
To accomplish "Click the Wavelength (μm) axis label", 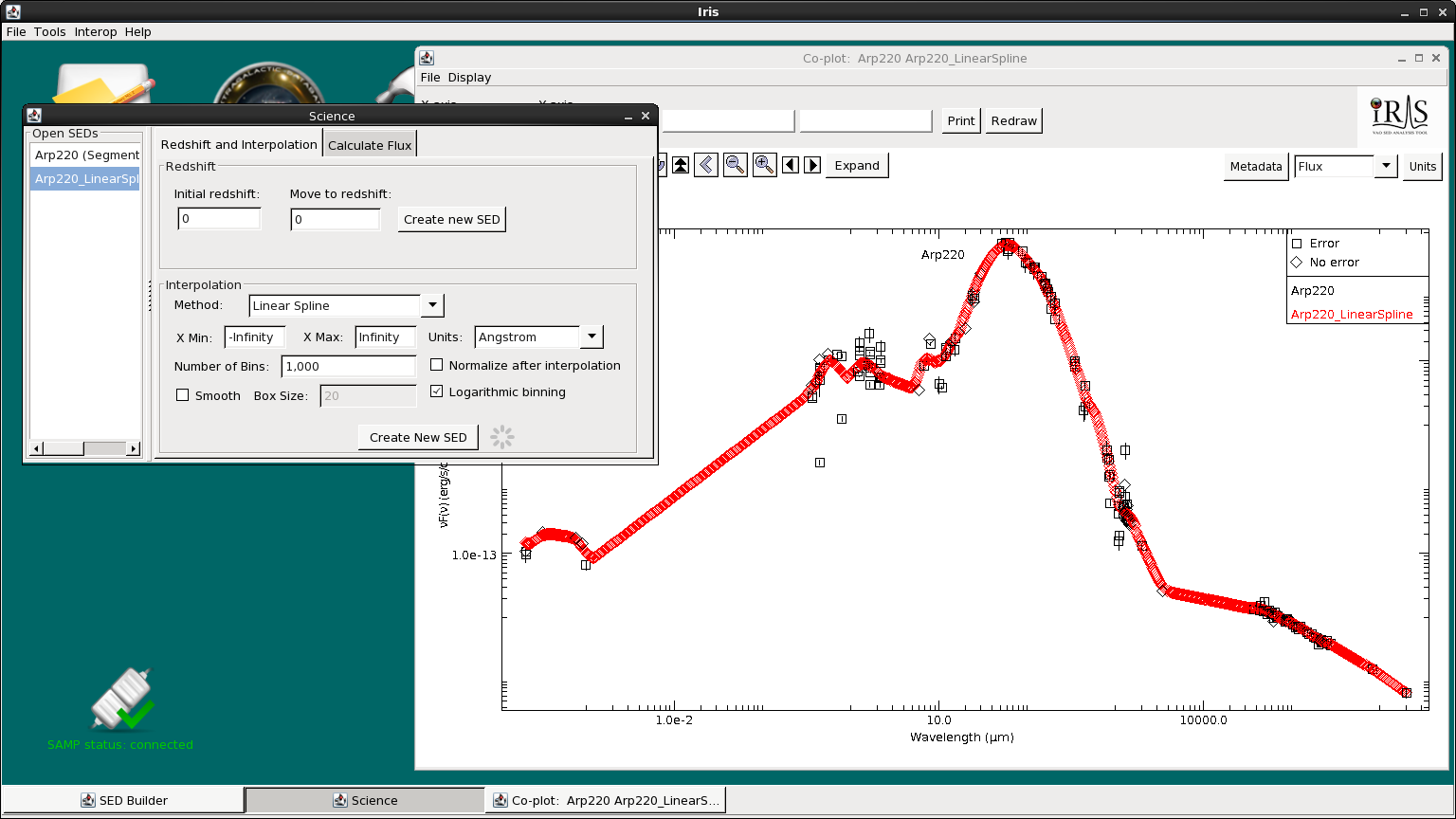I will point(962,737).
